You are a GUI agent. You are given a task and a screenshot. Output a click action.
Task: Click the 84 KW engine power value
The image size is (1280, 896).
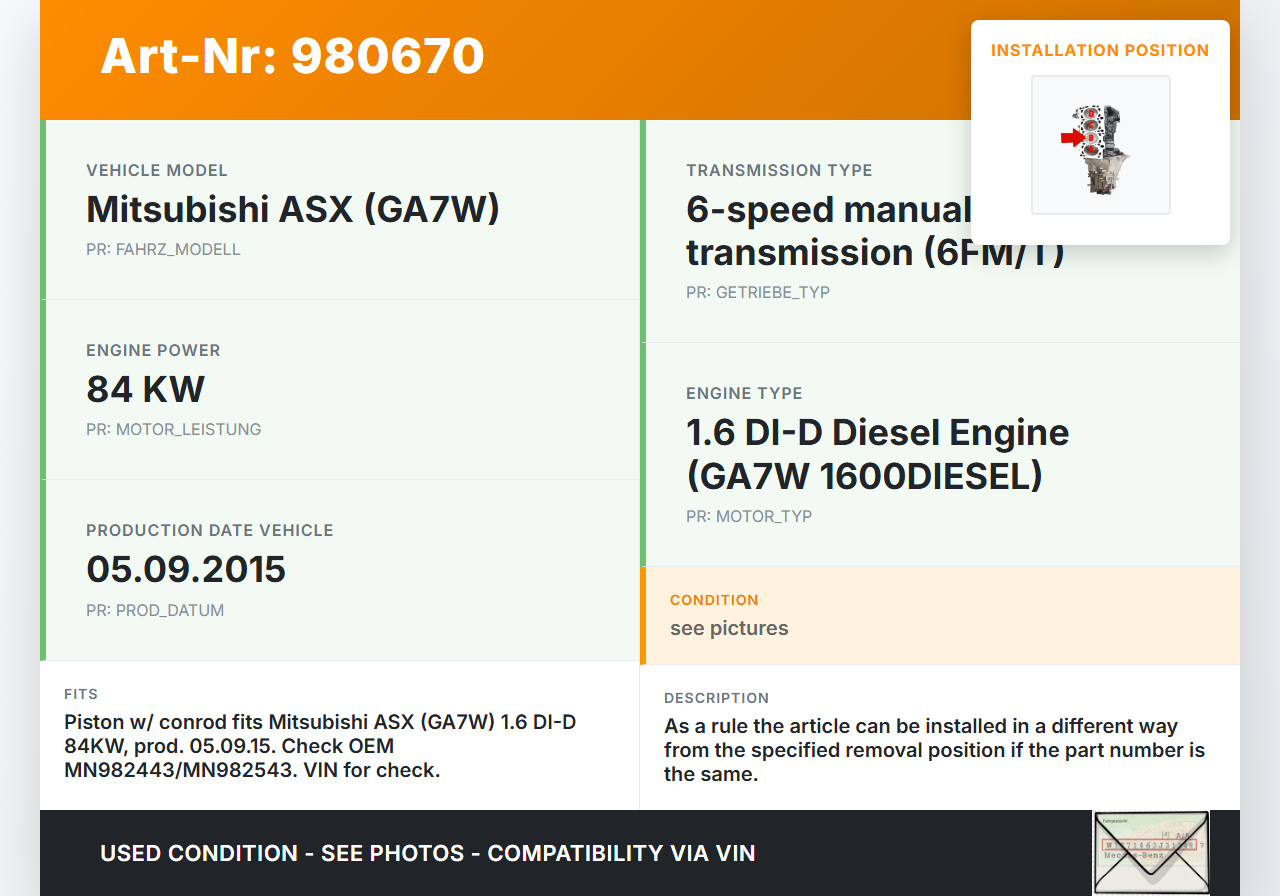[145, 389]
